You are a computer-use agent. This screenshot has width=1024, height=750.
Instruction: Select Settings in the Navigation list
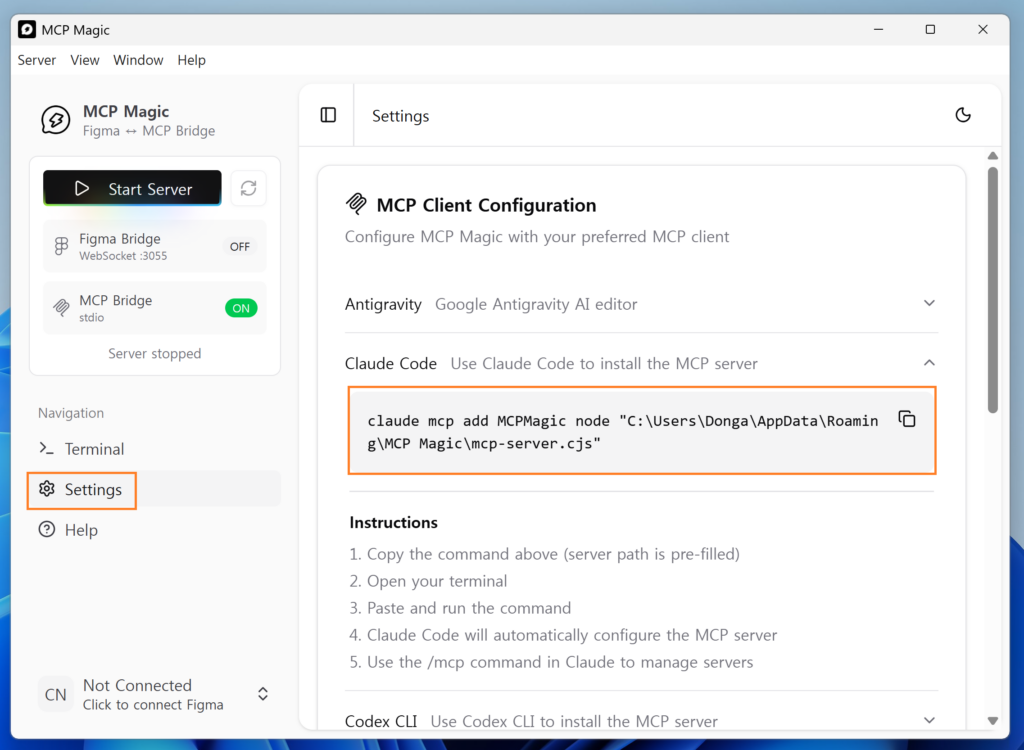(155, 489)
